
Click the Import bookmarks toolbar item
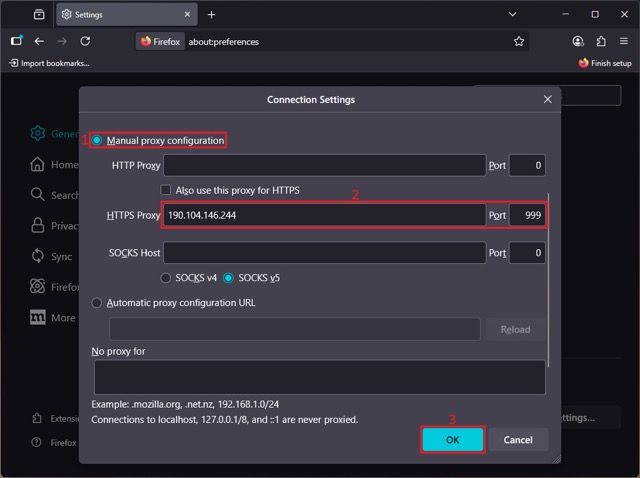[49, 63]
